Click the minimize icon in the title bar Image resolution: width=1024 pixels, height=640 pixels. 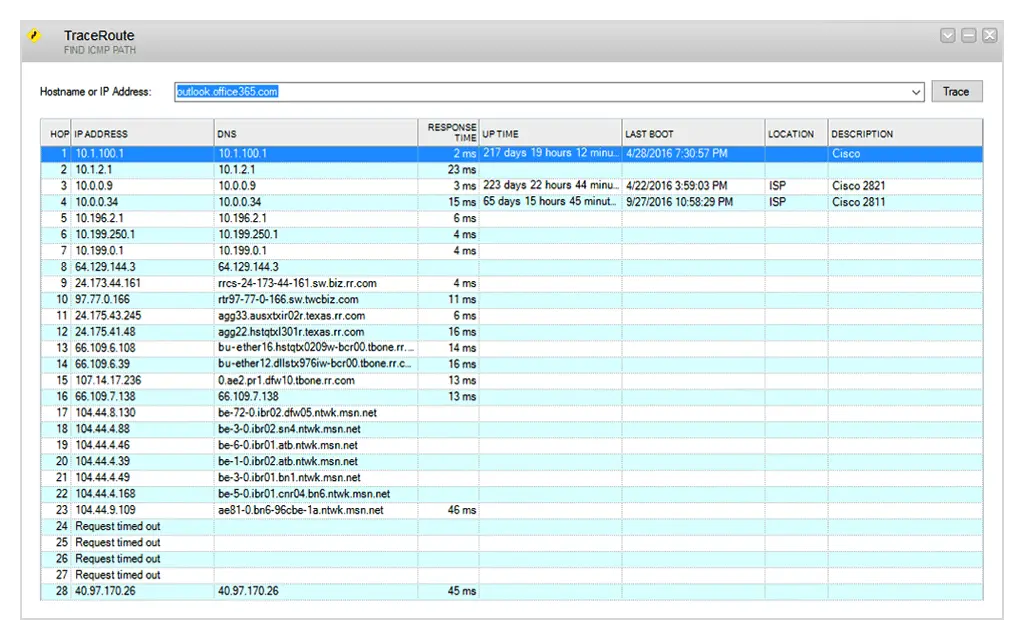[x=967, y=35]
